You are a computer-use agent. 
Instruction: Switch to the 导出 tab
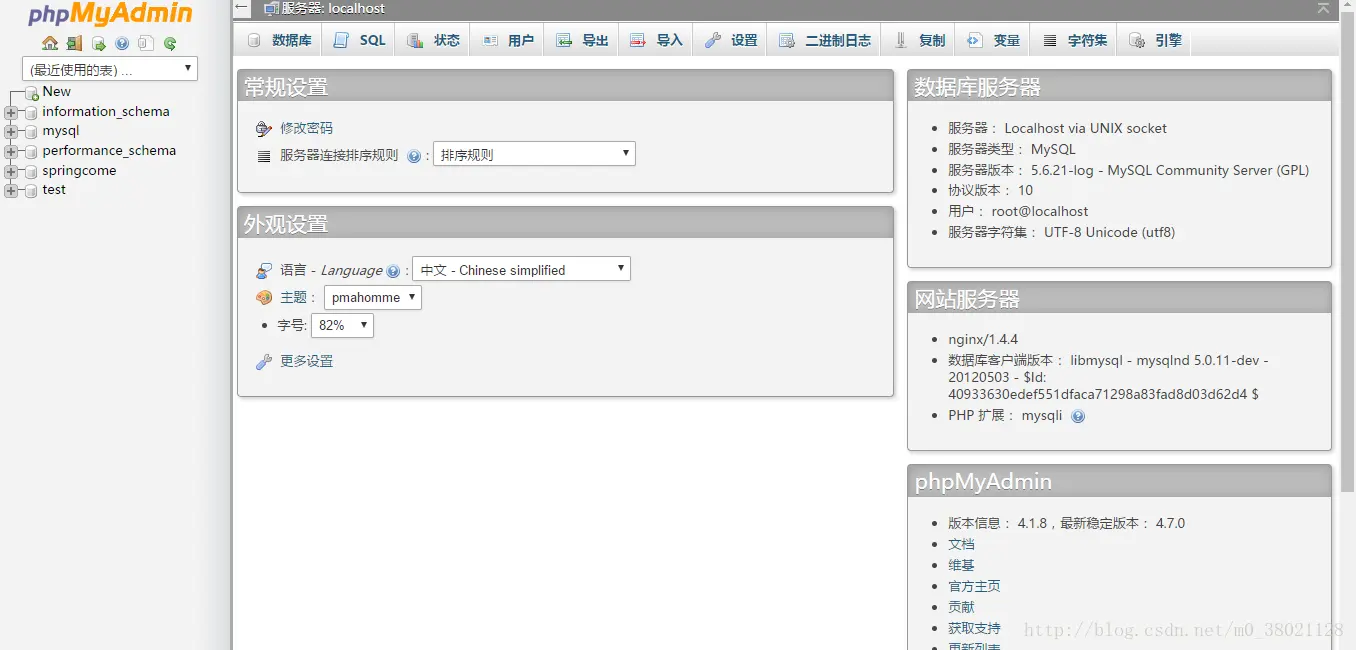pyautogui.click(x=582, y=40)
